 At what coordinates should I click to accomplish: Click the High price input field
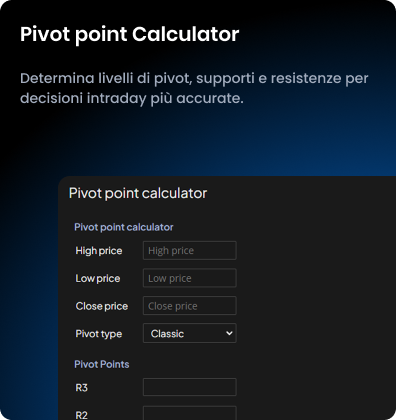click(190, 250)
